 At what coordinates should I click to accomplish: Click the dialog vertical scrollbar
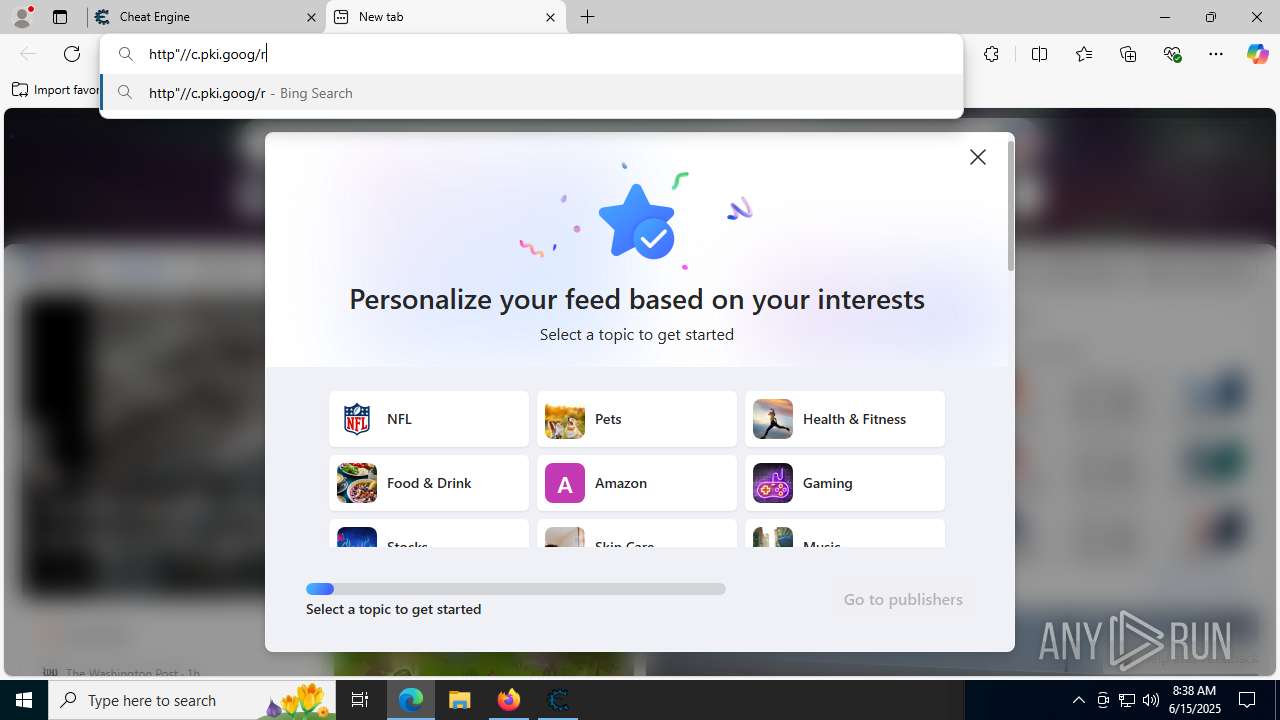coord(1011,206)
